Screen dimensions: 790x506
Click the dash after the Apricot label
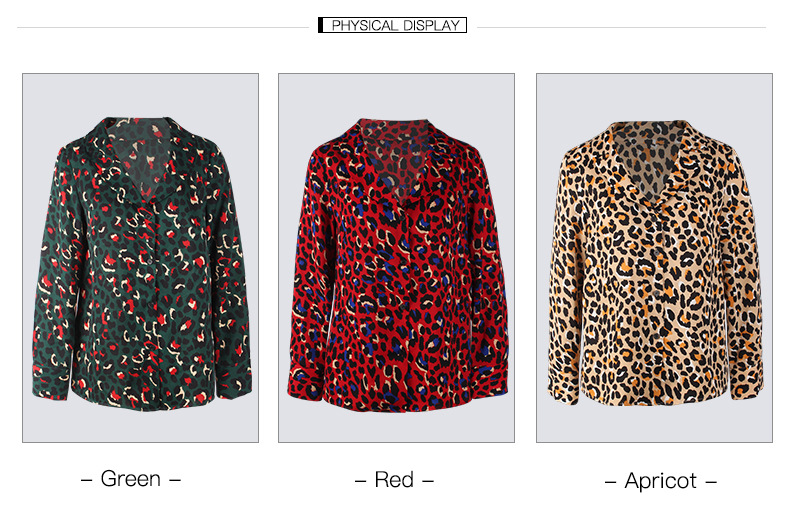click(x=711, y=482)
